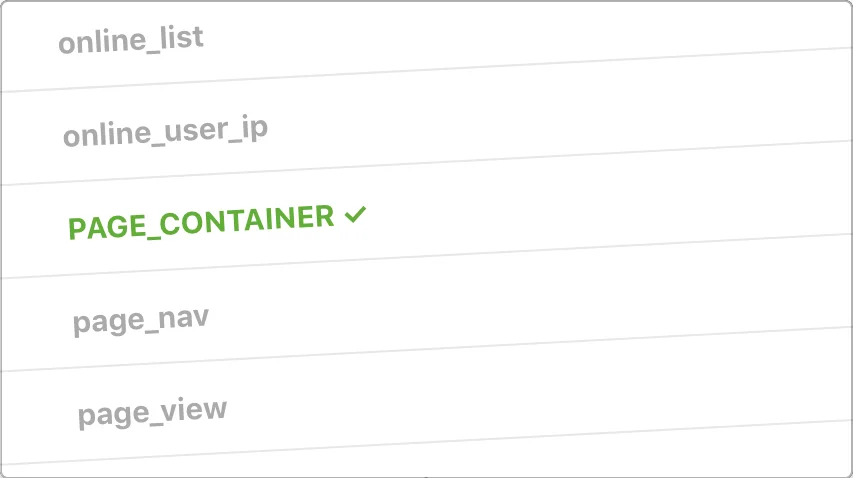This screenshot has height=478, width=853.
Task: Pick the page_nav list item
Action: pyautogui.click(x=141, y=321)
